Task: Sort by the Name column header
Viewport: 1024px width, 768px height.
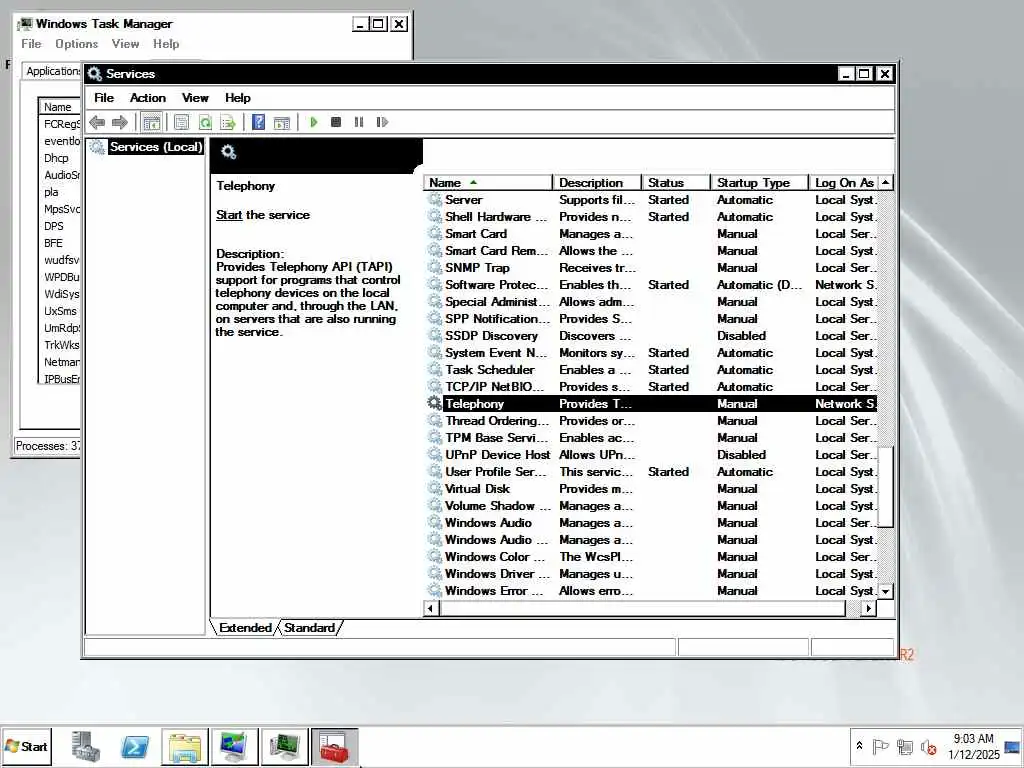Action: point(487,183)
